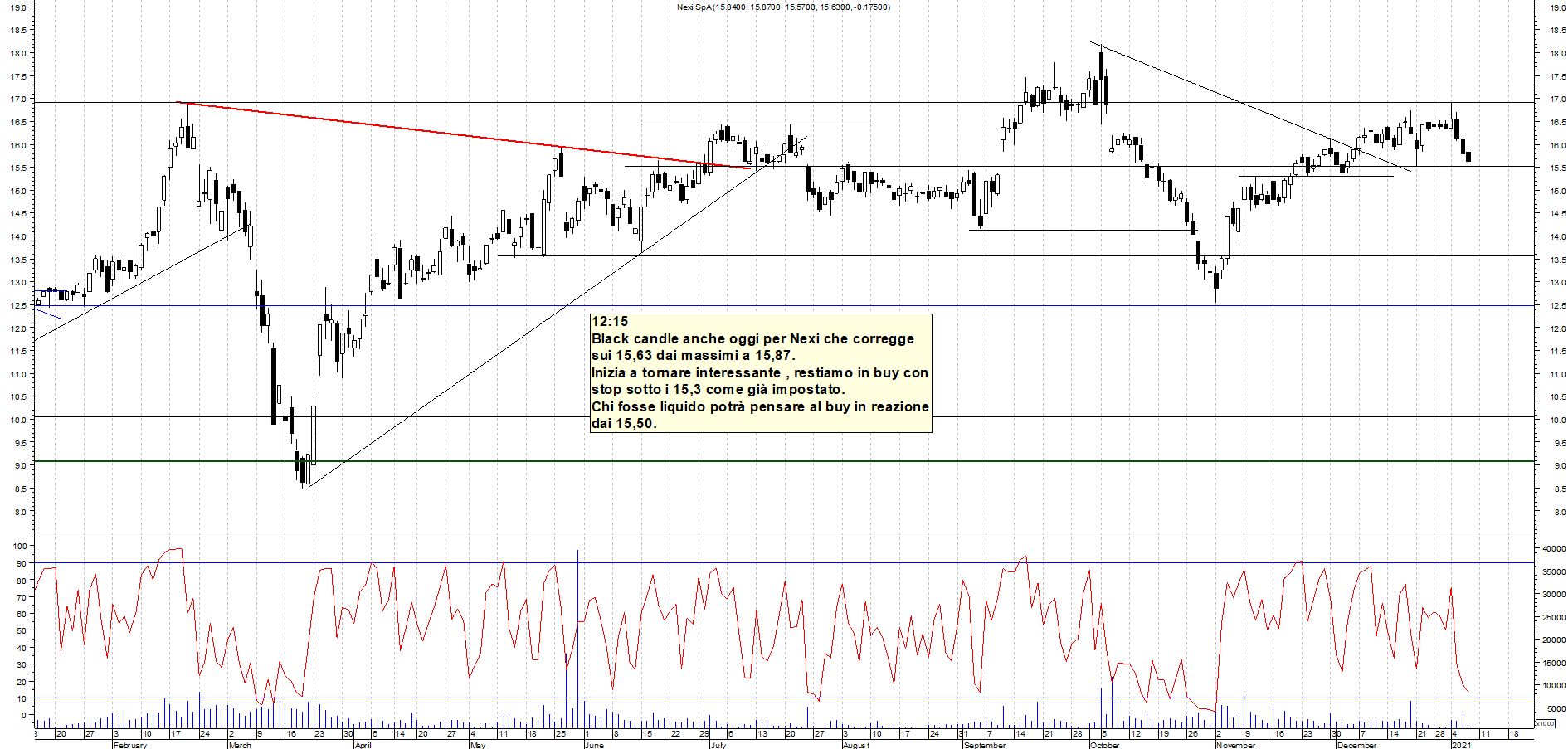Click the note line 'stop sotto i 15,3 come già impostato.'
Image resolution: width=1568 pixels, height=749 pixels.
coord(718,390)
